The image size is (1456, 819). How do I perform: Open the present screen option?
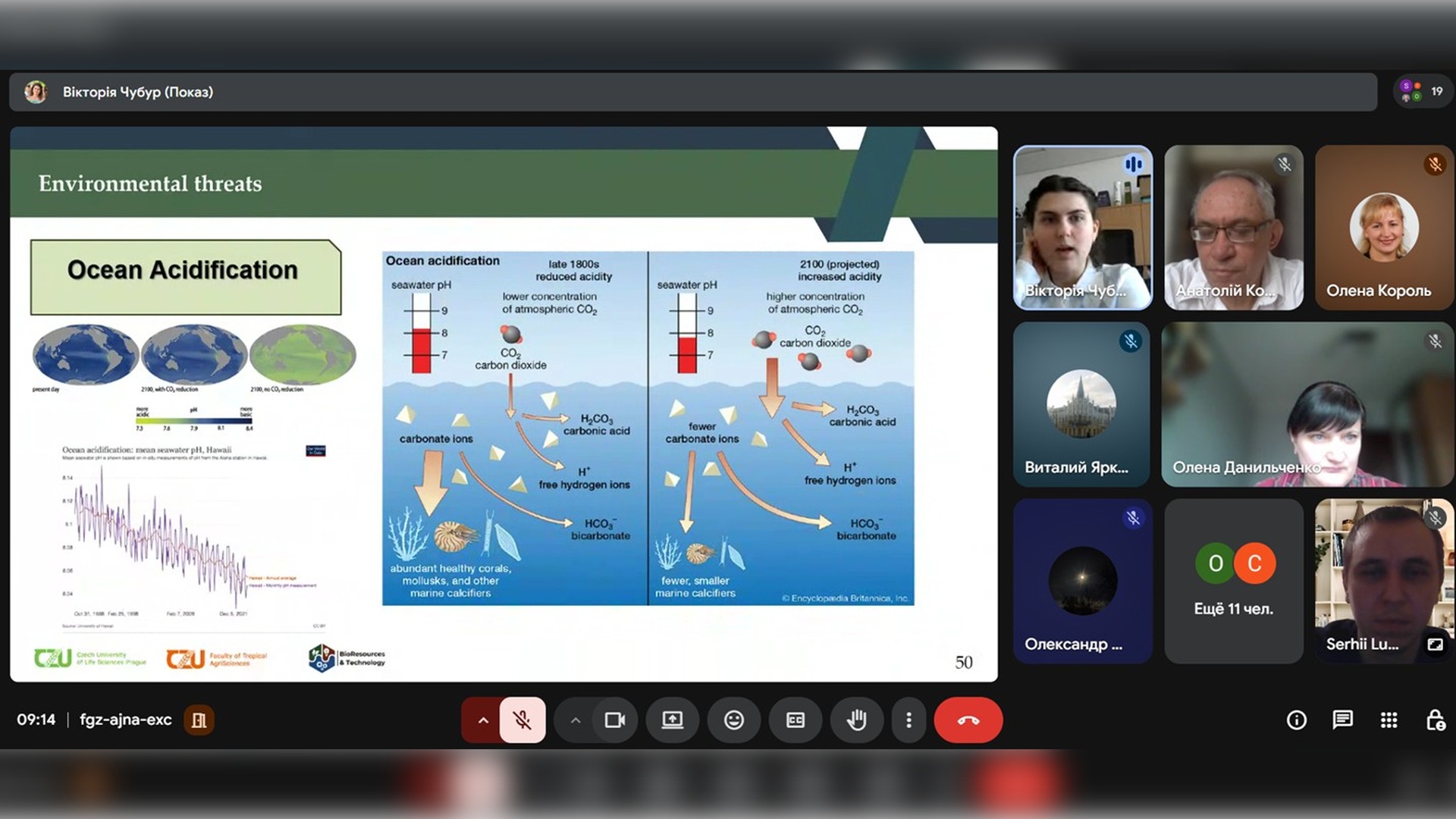[672, 720]
